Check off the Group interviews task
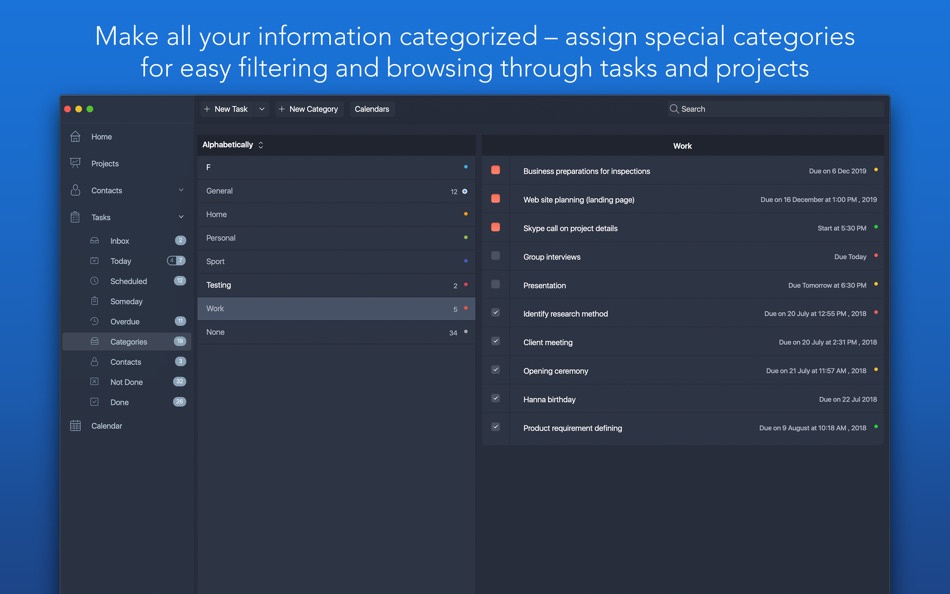Image resolution: width=950 pixels, height=594 pixels. click(x=496, y=257)
